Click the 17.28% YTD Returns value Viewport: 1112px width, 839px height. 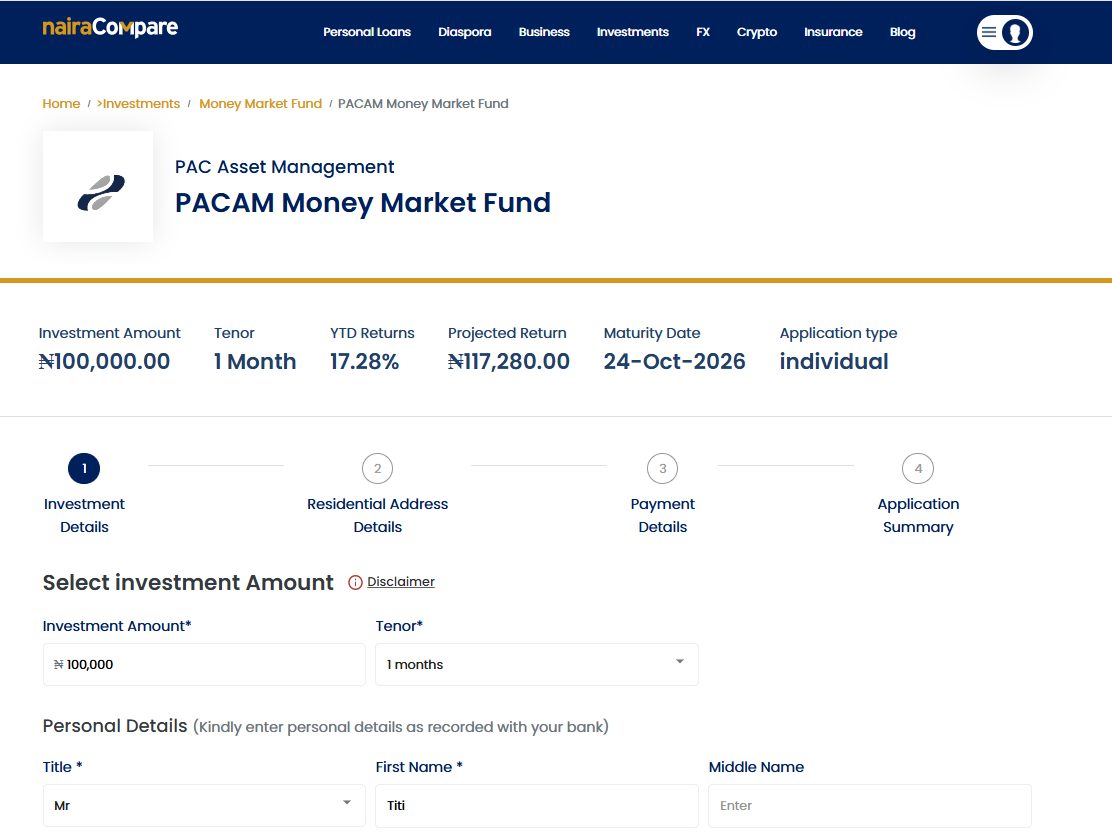(x=365, y=362)
